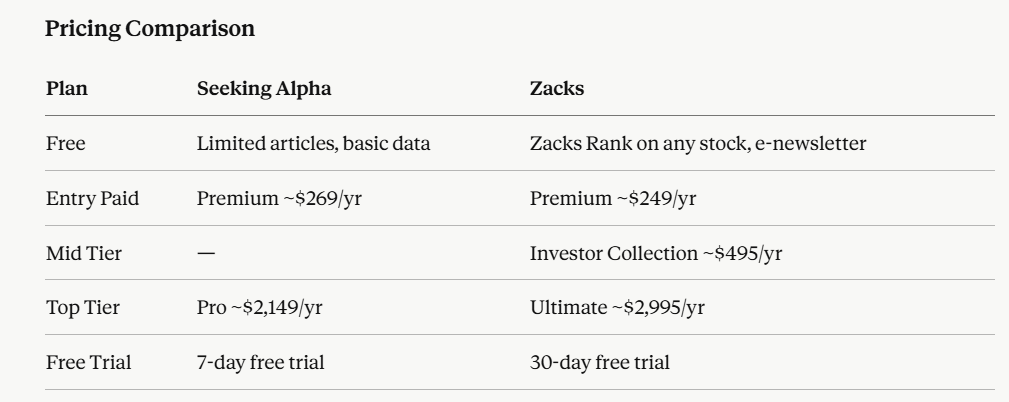Select the Premium ~$249/yr cell
Viewport: 1009px width, 402px height.
pyautogui.click(x=613, y=199)
